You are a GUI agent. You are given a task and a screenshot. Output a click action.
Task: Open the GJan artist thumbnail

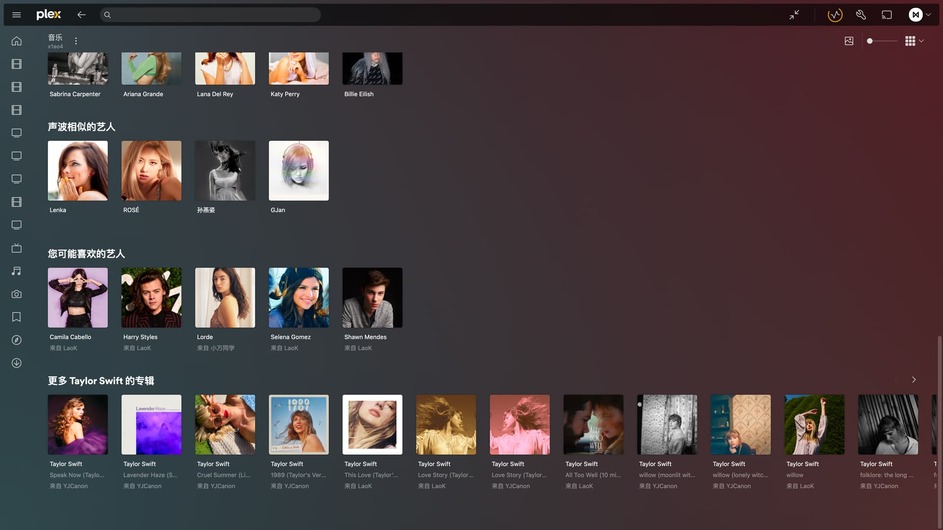coord(299,171)
